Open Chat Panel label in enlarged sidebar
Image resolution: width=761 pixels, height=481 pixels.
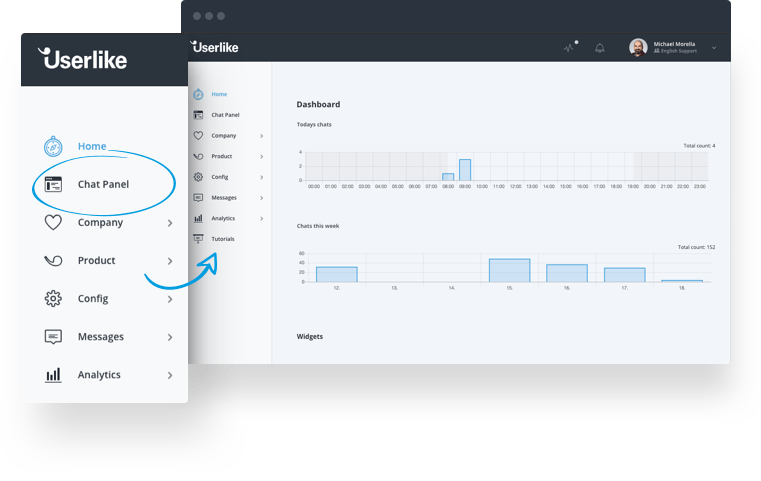pyautogui.click(x=103, y=184)
